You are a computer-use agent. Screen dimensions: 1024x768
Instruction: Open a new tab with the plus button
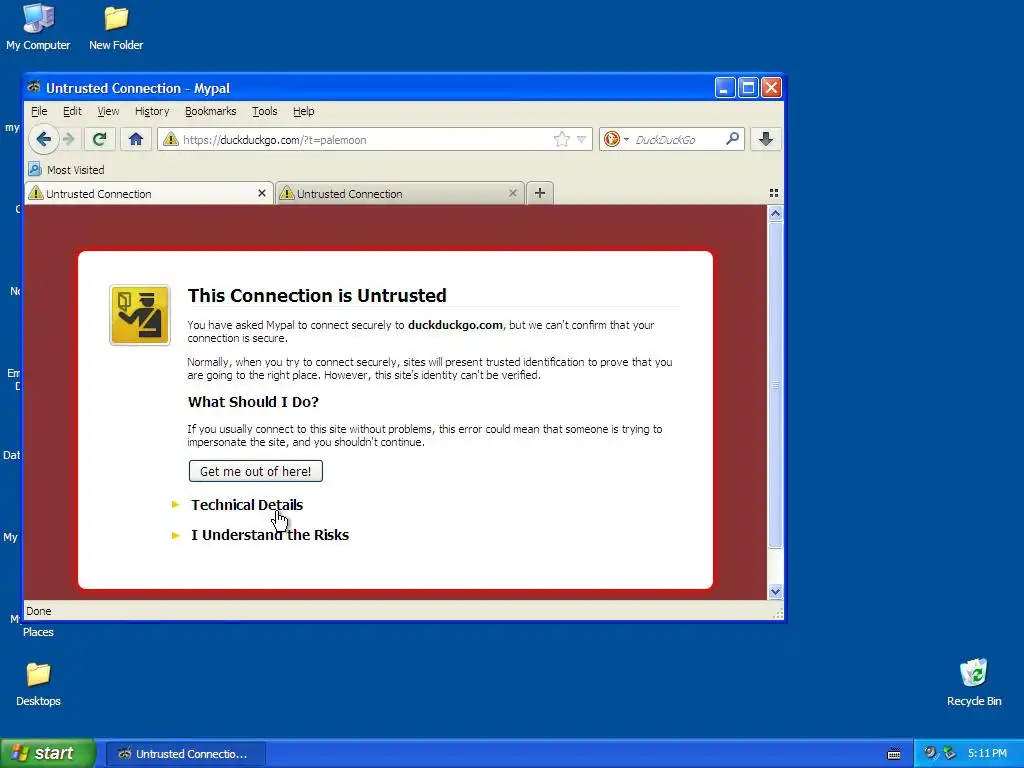(x=540, y=193)
